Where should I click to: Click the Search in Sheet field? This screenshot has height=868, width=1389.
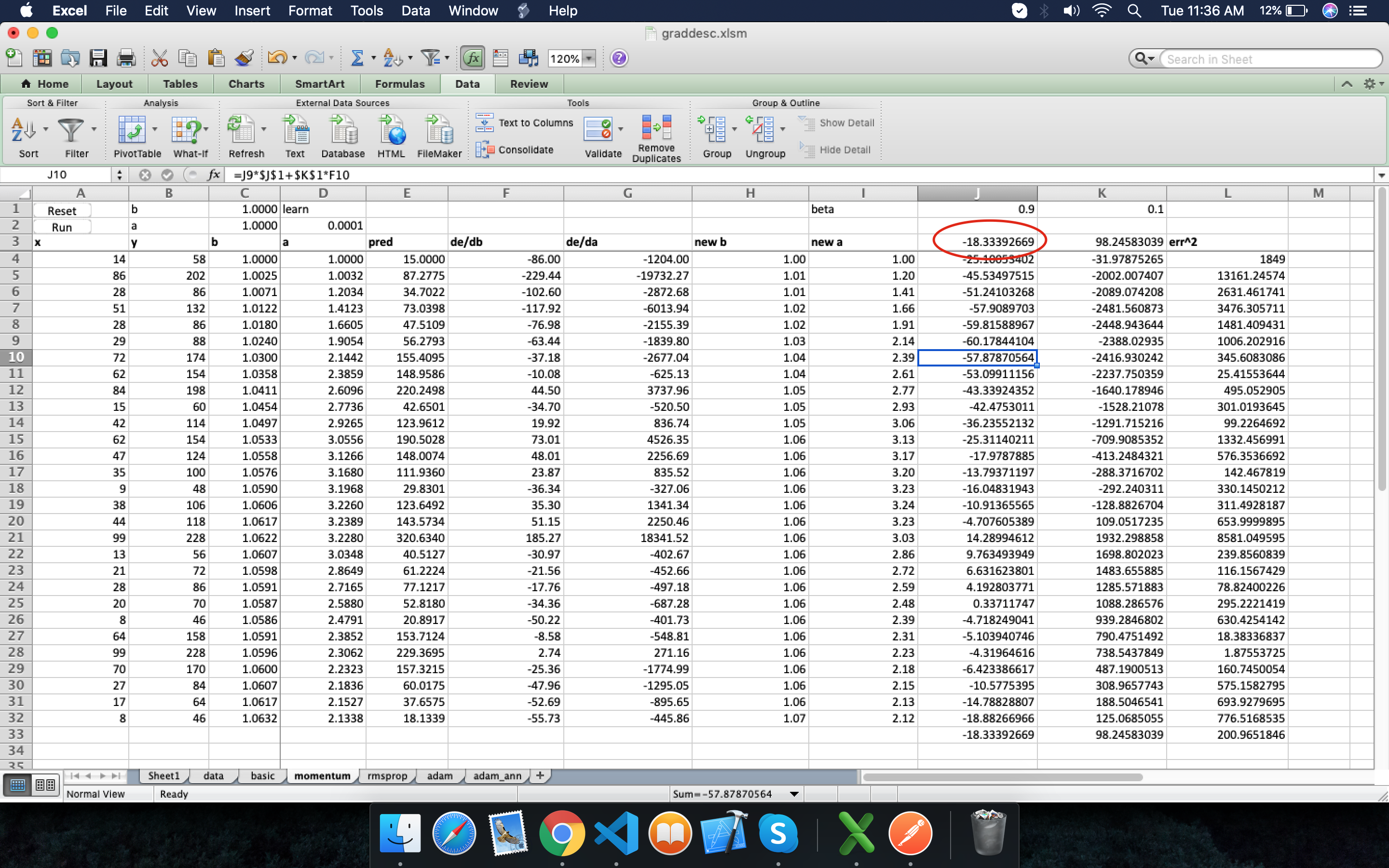1268,59
